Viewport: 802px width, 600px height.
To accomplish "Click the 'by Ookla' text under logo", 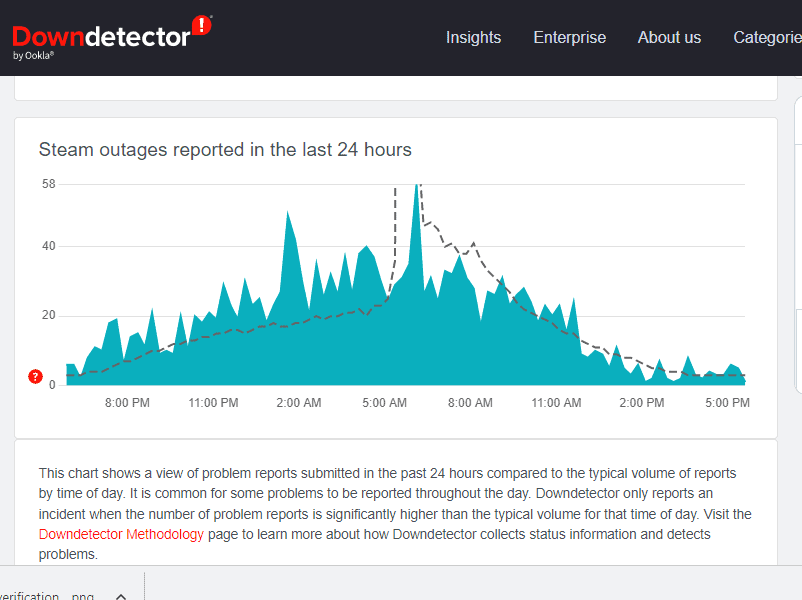I will click(x=33, y=55).
